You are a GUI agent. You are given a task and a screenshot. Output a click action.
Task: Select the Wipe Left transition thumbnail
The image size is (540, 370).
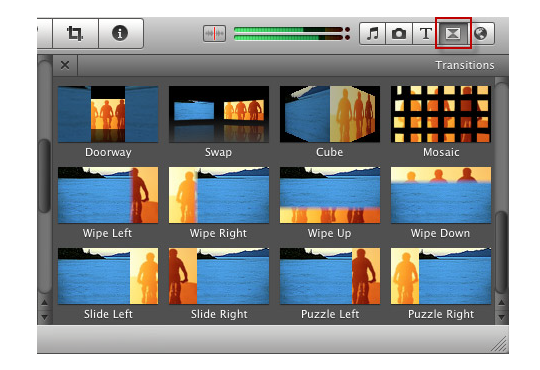point(108,195)
